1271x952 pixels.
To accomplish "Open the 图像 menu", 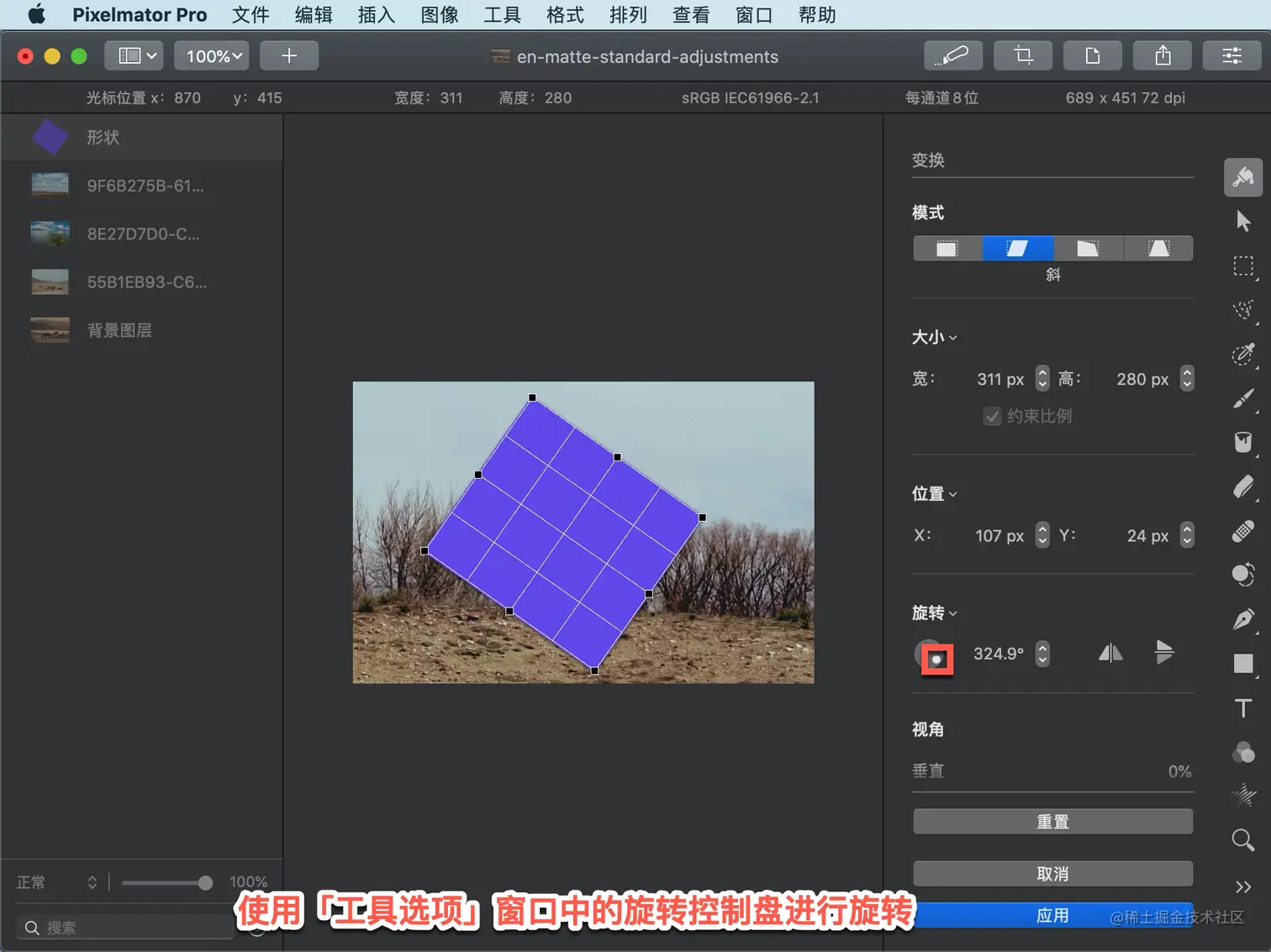I will (440, 15).
